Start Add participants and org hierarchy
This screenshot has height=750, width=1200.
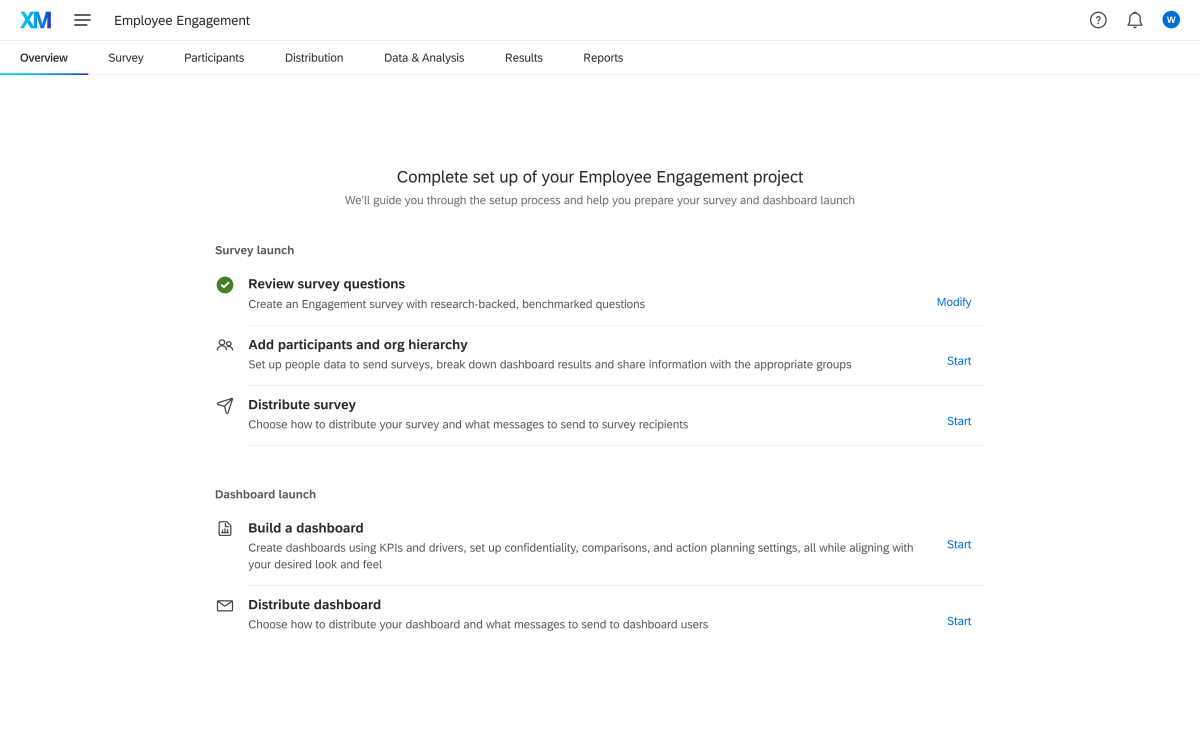click(959, 361)
